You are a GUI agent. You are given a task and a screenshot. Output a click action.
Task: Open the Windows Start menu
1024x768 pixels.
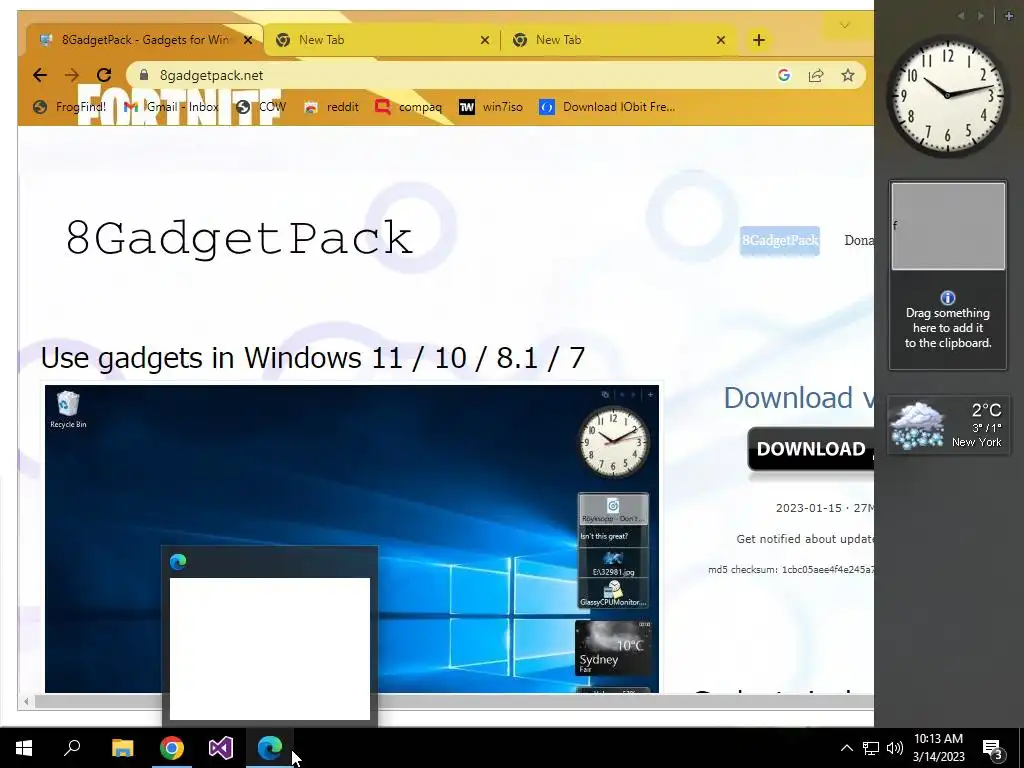pyautogui.click(x=24, y=748)
